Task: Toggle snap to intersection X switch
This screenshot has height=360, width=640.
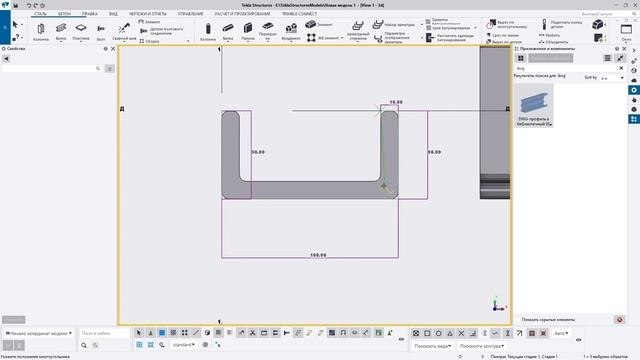Action: 461,333
